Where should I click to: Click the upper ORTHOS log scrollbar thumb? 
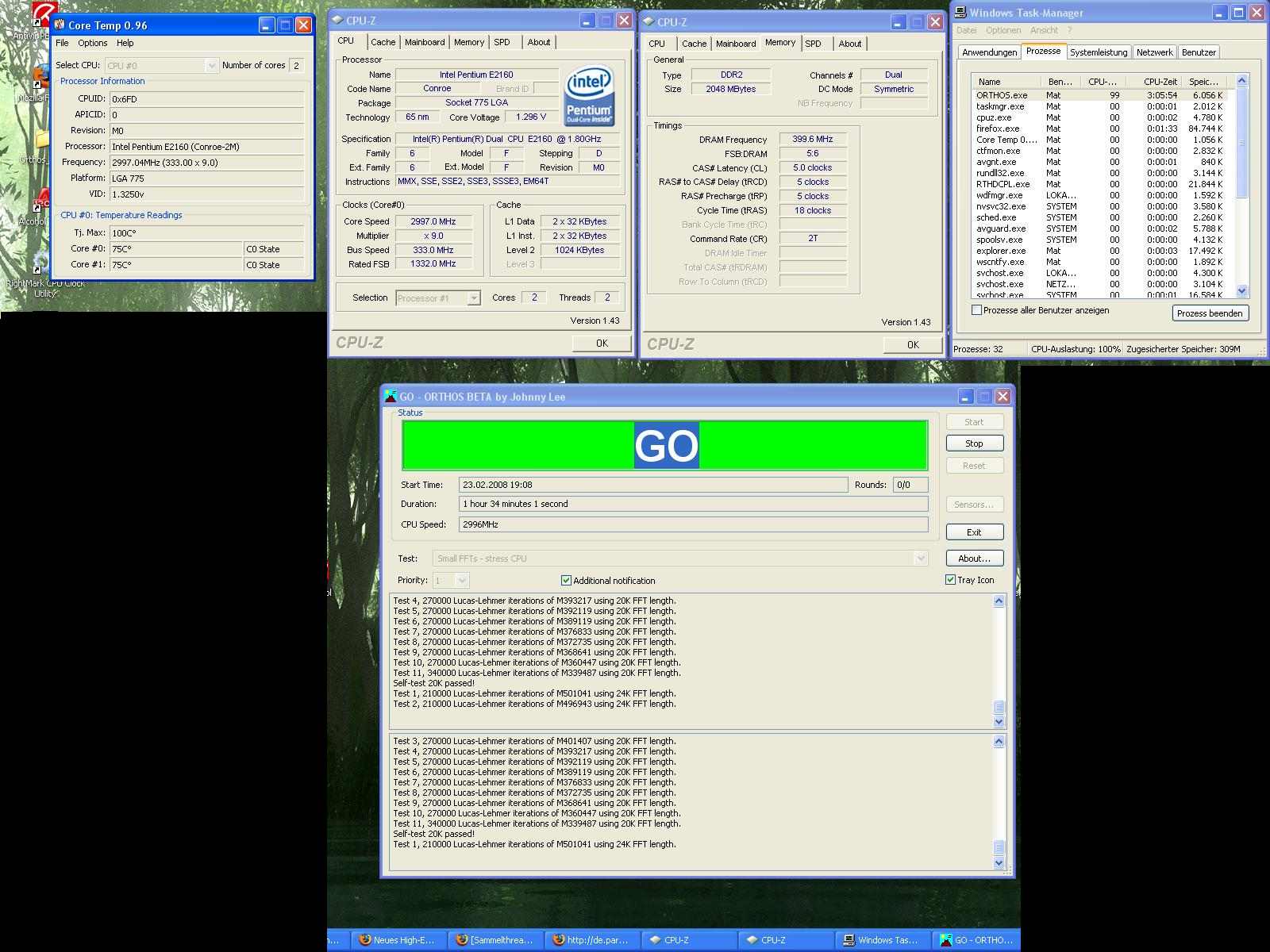999,707
